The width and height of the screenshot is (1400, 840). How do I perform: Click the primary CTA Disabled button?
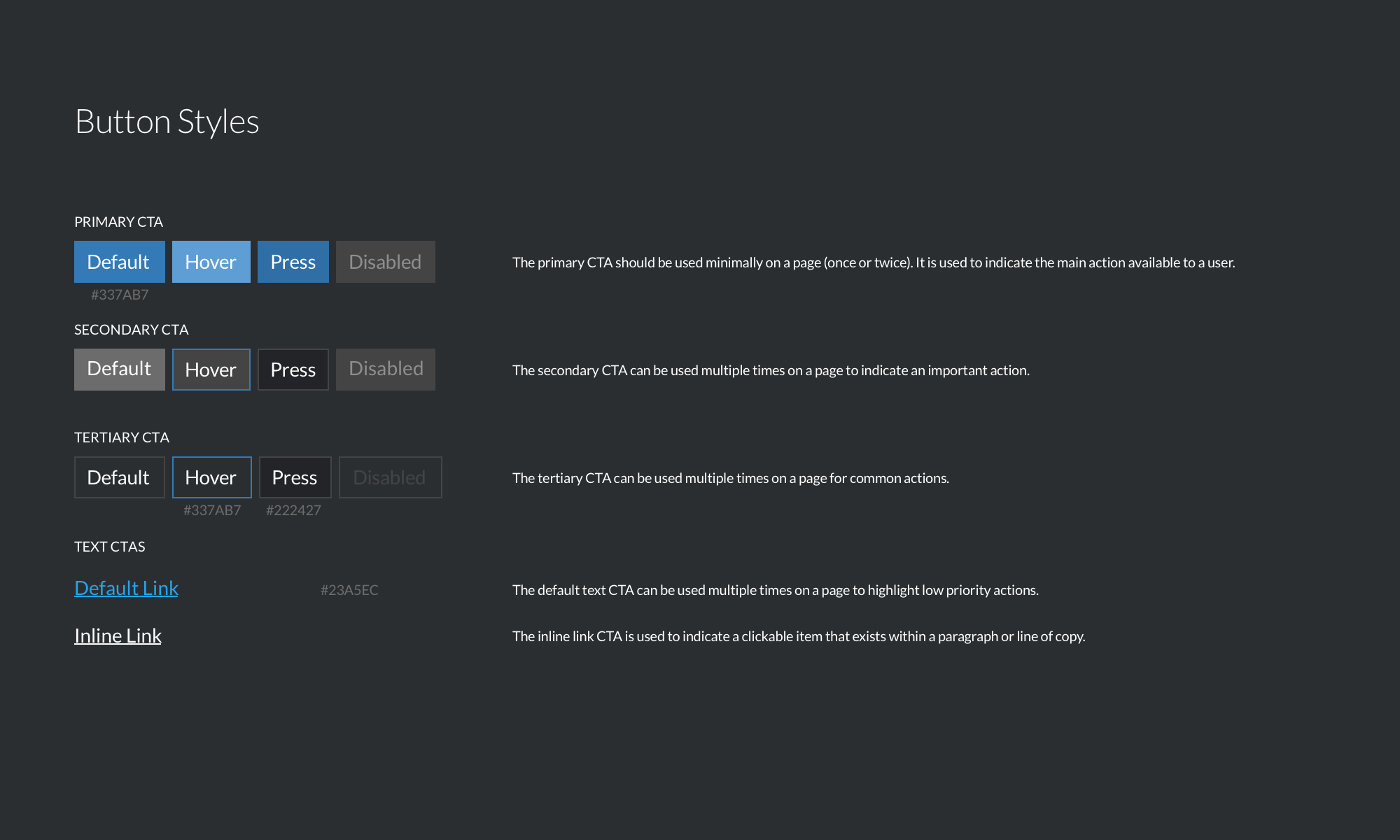point(385,262)
